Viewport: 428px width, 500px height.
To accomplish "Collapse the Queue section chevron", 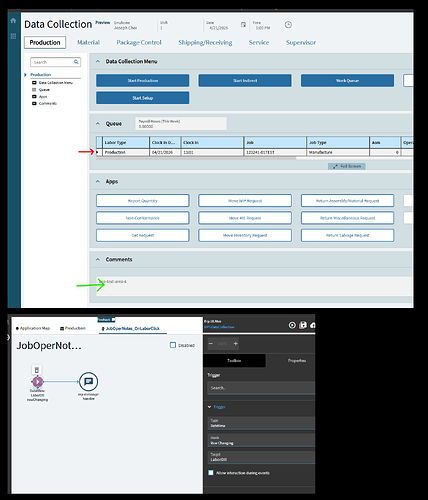I will (98, 124).
